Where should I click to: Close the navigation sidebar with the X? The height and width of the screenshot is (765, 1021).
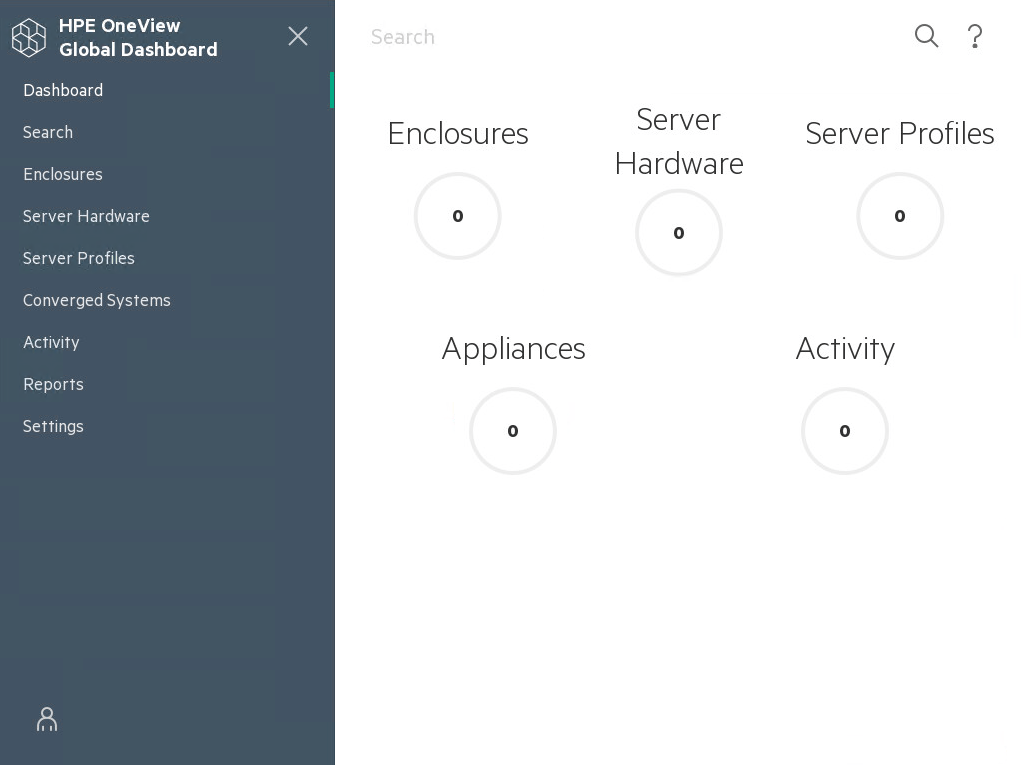[x=298, y=36]
